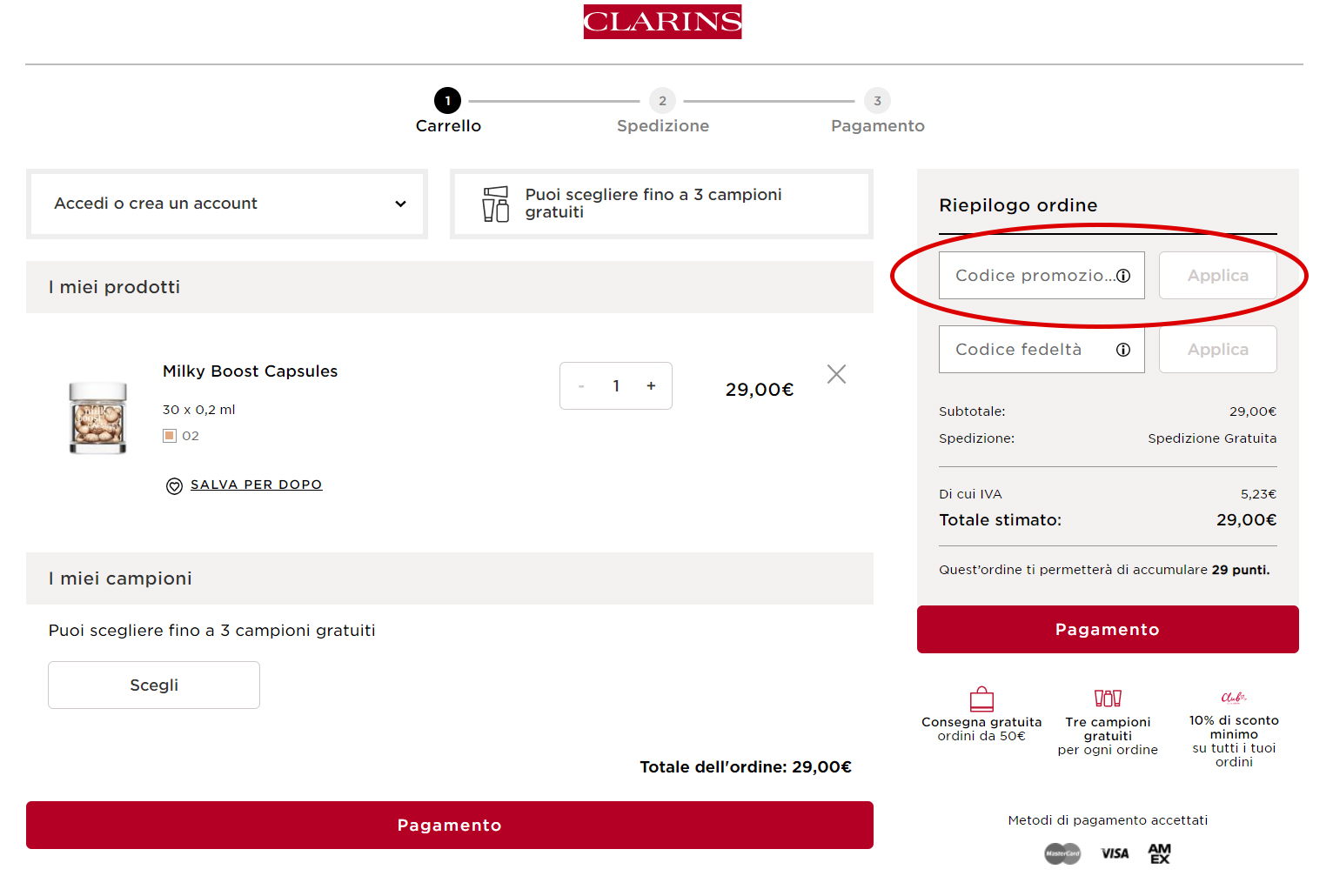Click step 1 Carrello indicator
Image resolution: width=1333 pixels, height=896 pixels.
click(448, 100)
